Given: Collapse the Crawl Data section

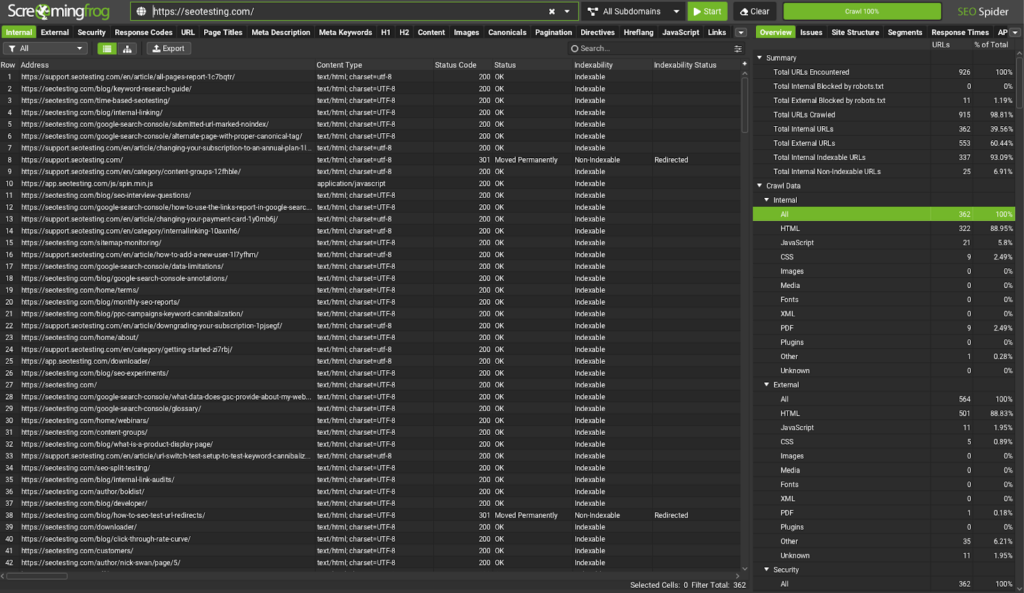Looking at the screenshot, I should (760, 185).
